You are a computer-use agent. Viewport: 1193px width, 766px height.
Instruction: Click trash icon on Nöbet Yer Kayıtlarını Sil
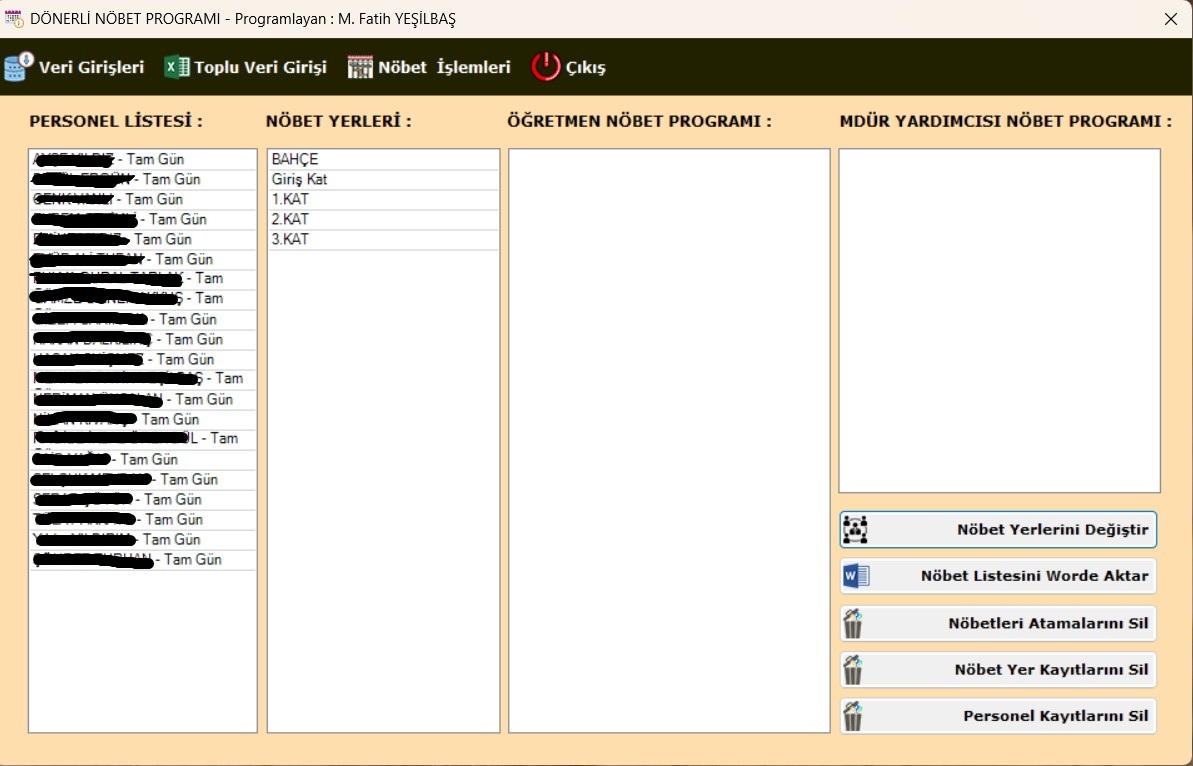point(853,670)
